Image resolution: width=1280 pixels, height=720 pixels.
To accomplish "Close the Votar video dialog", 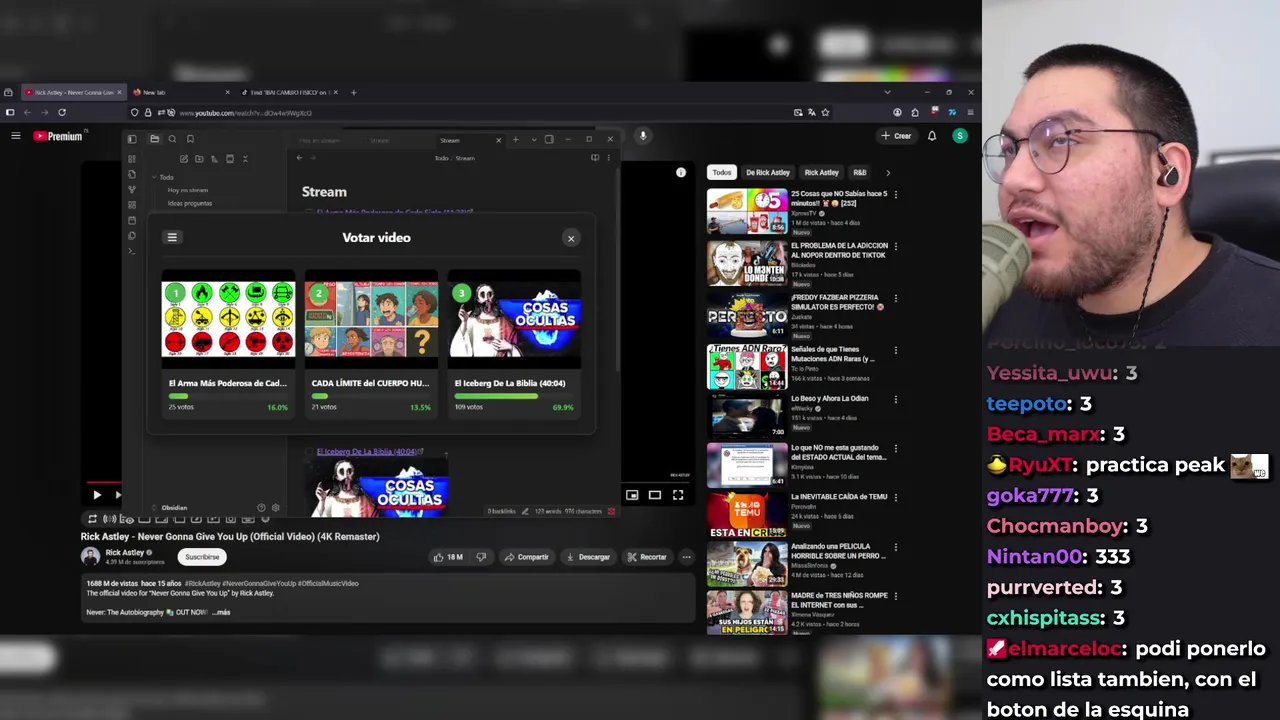I will (571, 238).
